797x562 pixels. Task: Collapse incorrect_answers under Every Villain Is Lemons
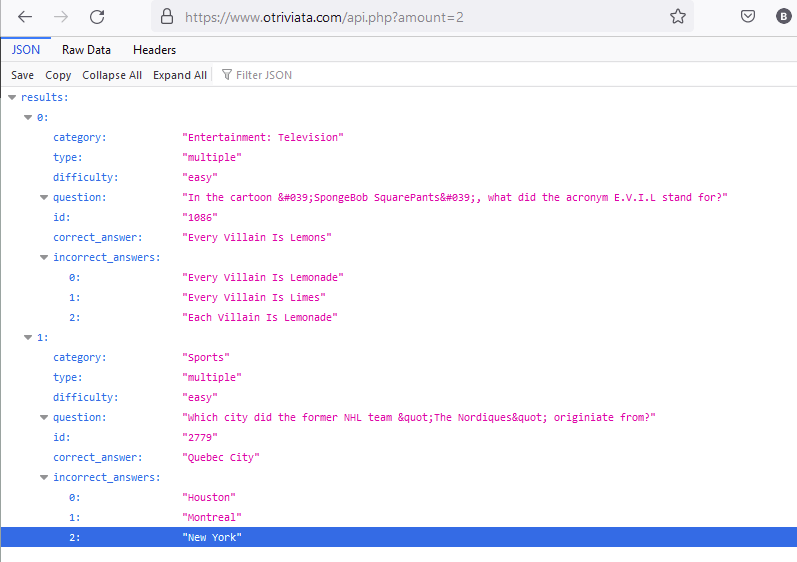point(44,258)
